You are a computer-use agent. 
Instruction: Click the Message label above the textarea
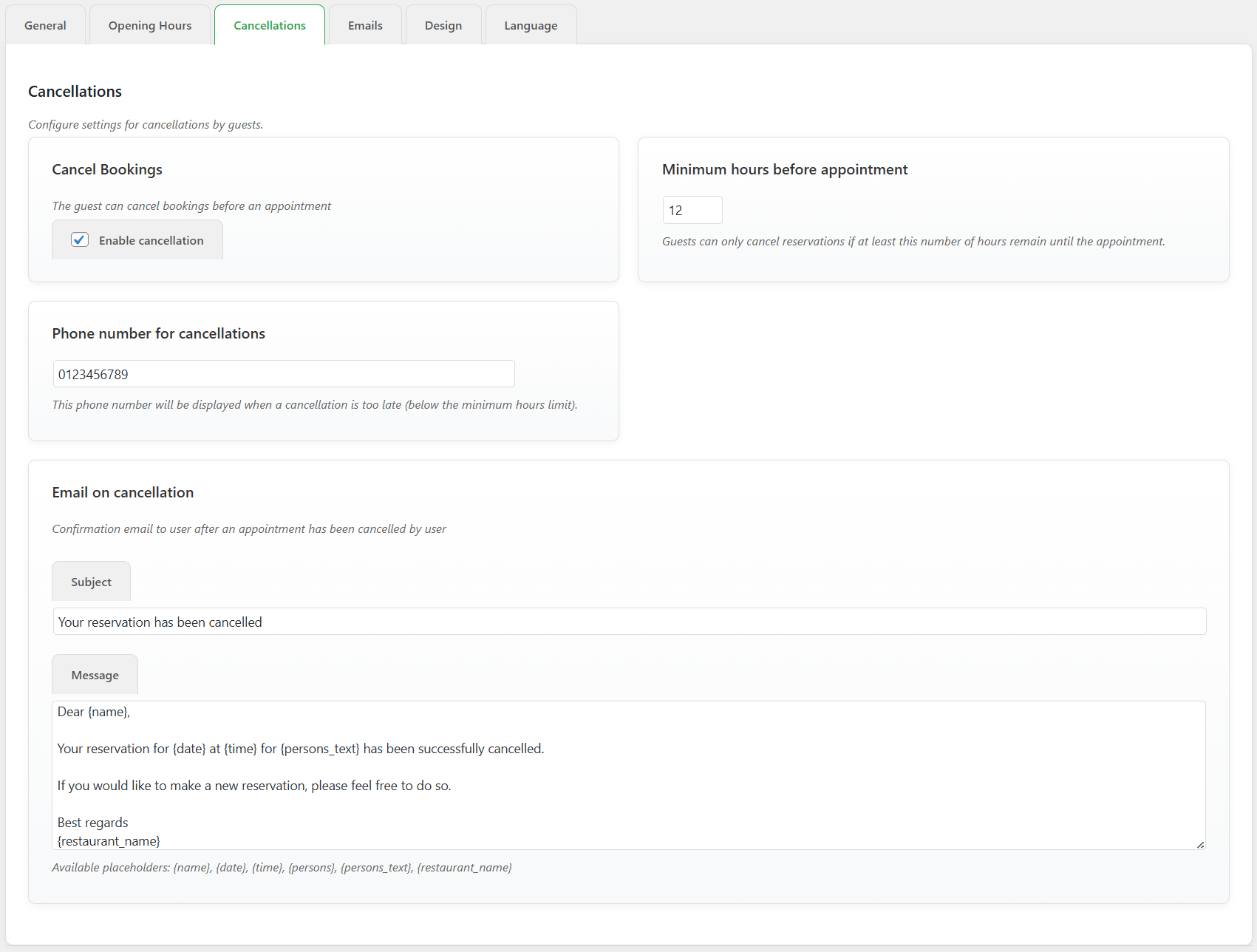coord(95,674)
